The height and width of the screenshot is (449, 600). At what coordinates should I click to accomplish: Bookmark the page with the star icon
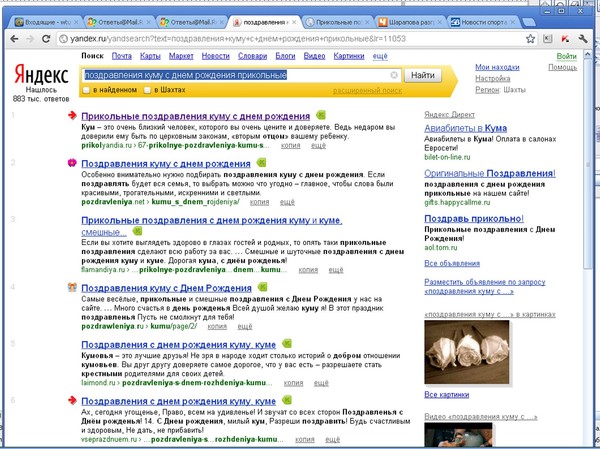530,39
